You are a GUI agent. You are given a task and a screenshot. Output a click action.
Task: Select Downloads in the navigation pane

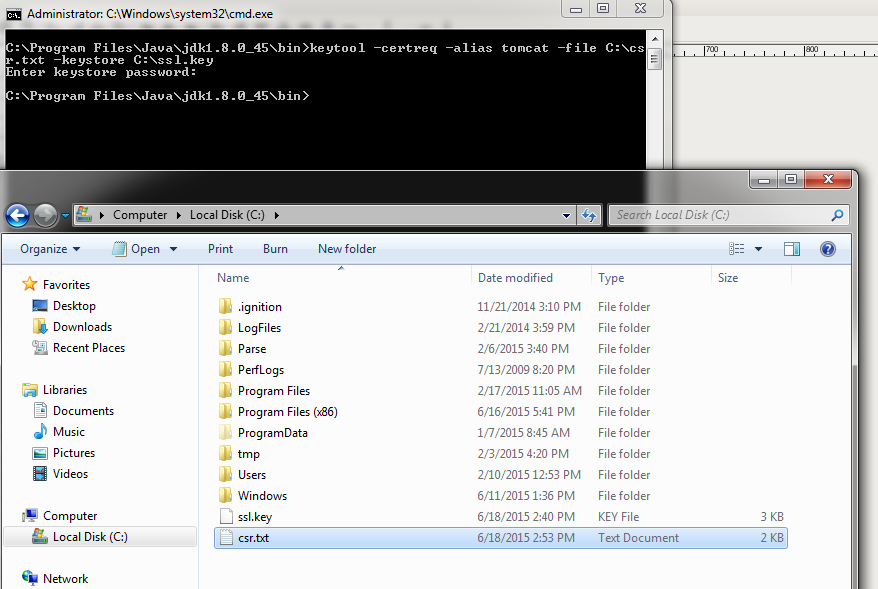[x=82, y=327]
